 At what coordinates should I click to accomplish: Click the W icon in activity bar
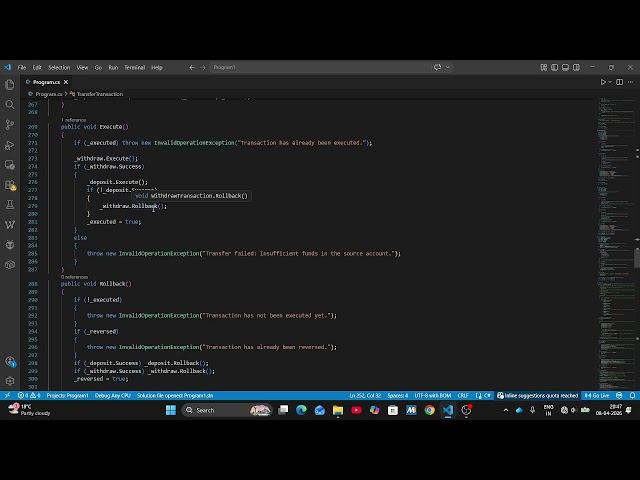[x=10, y=224]
